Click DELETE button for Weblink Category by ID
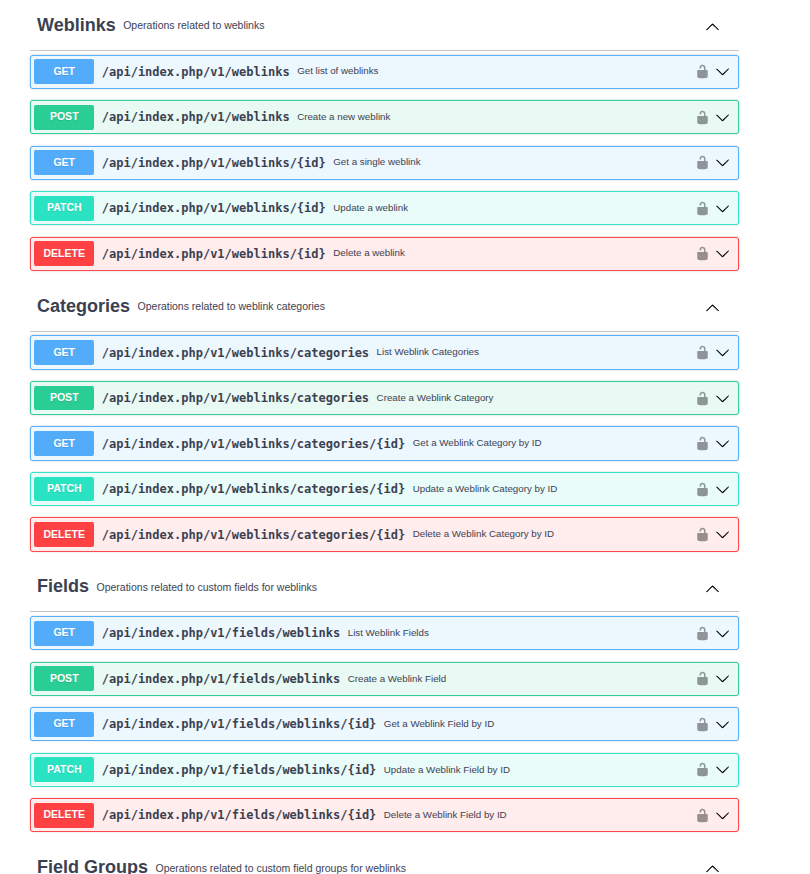This screenshot has width=810, height=874. [x=64, y=535]
